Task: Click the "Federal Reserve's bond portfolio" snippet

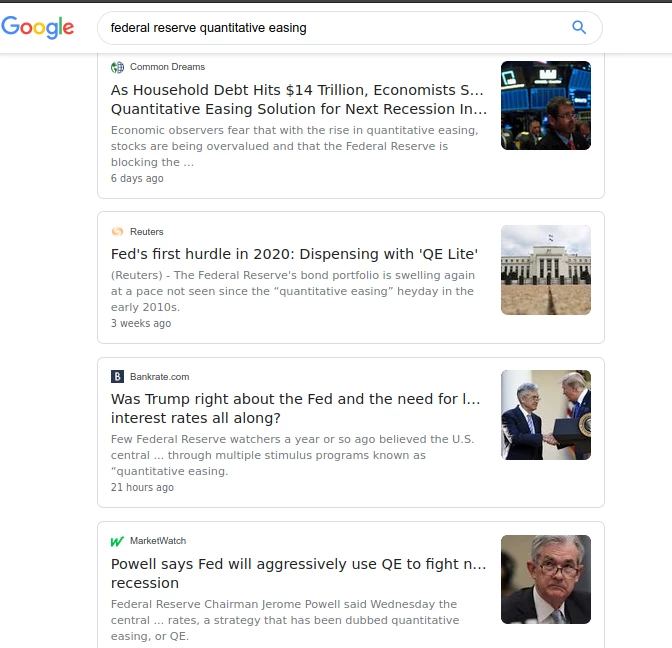Action: tap(293, 291)
